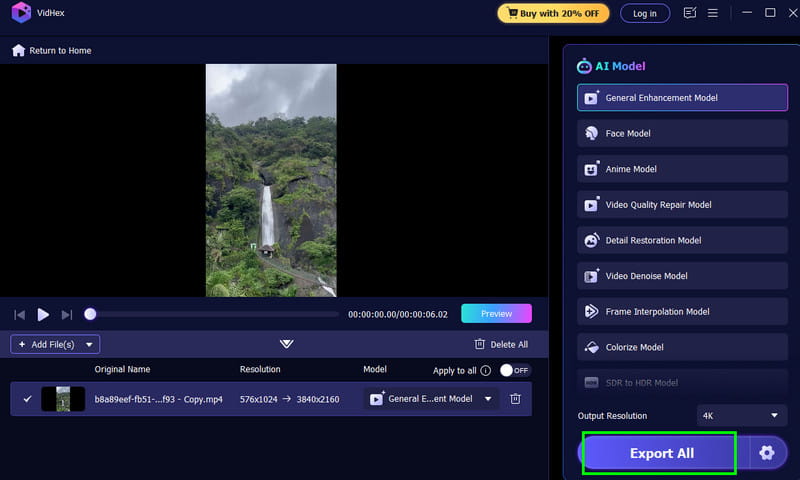The image size is (800, 480).
Task: Open the feedback icon in title bar
Action: pyautogui.click(x=689, y=13)
